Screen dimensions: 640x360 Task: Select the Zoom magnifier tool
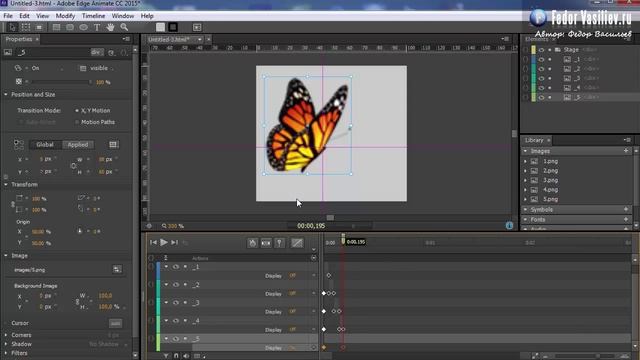pos(124,27)
